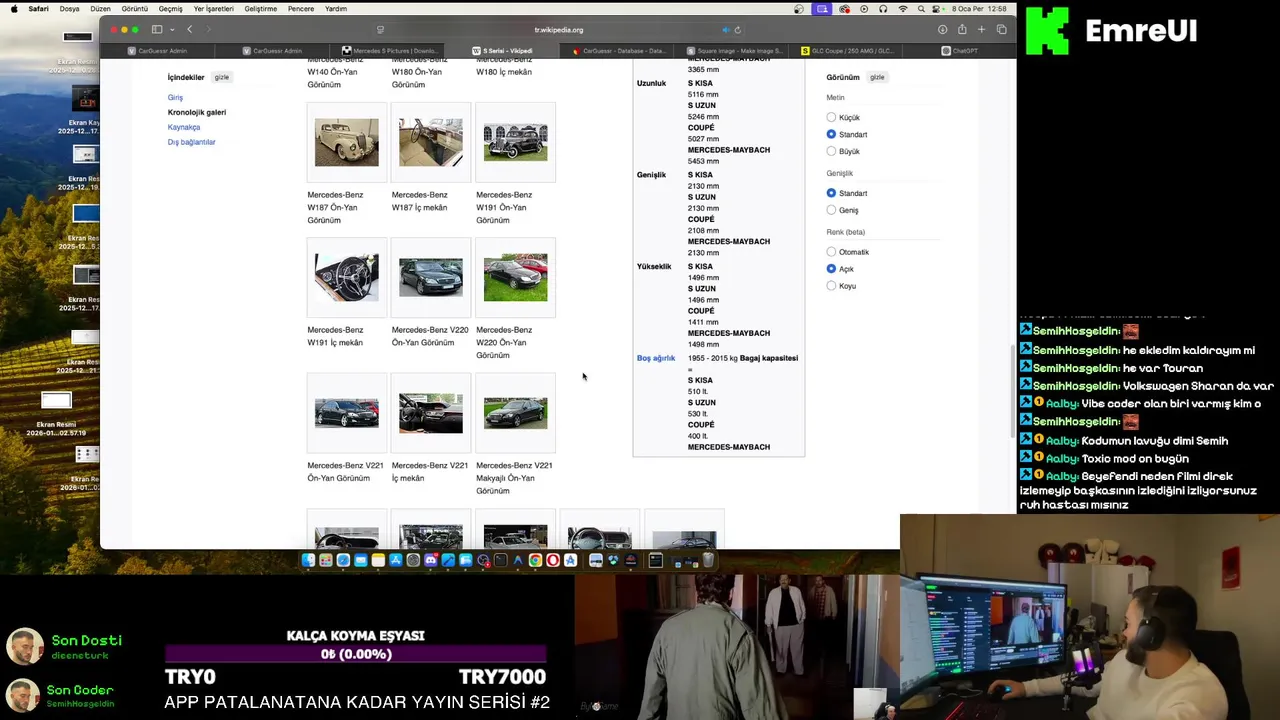Open Mercedes-Benz W220 Ön-Yan thumbnail
The image size is (1280, 720).
(x=515, y=277)
